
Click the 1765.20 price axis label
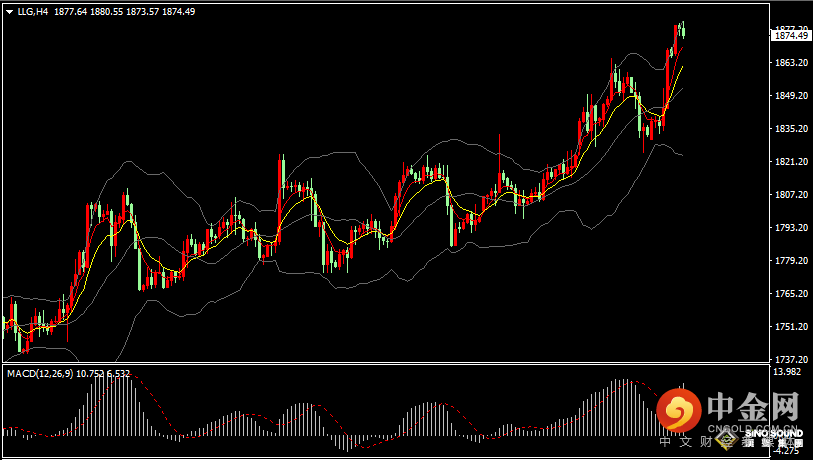tap(790, 294)
